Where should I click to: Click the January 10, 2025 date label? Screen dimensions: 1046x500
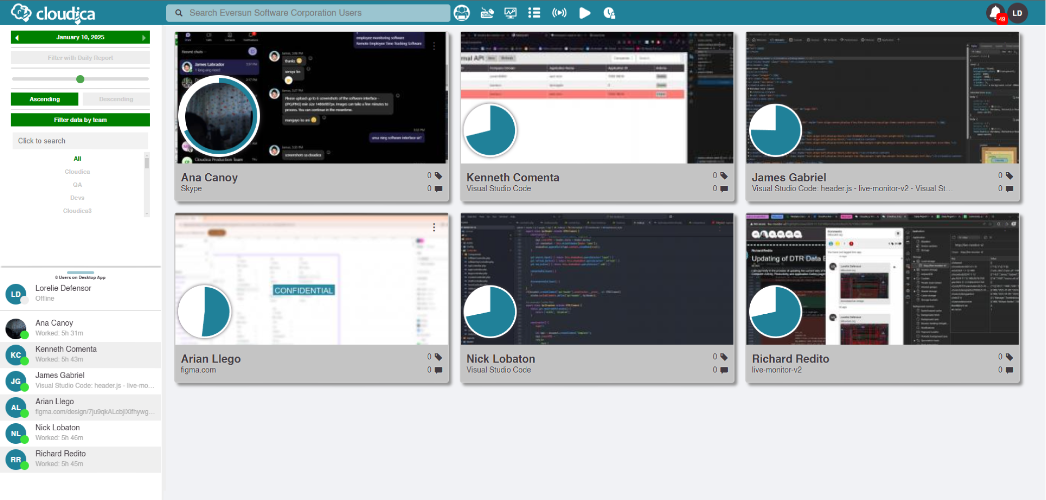[x=80, y=38]
